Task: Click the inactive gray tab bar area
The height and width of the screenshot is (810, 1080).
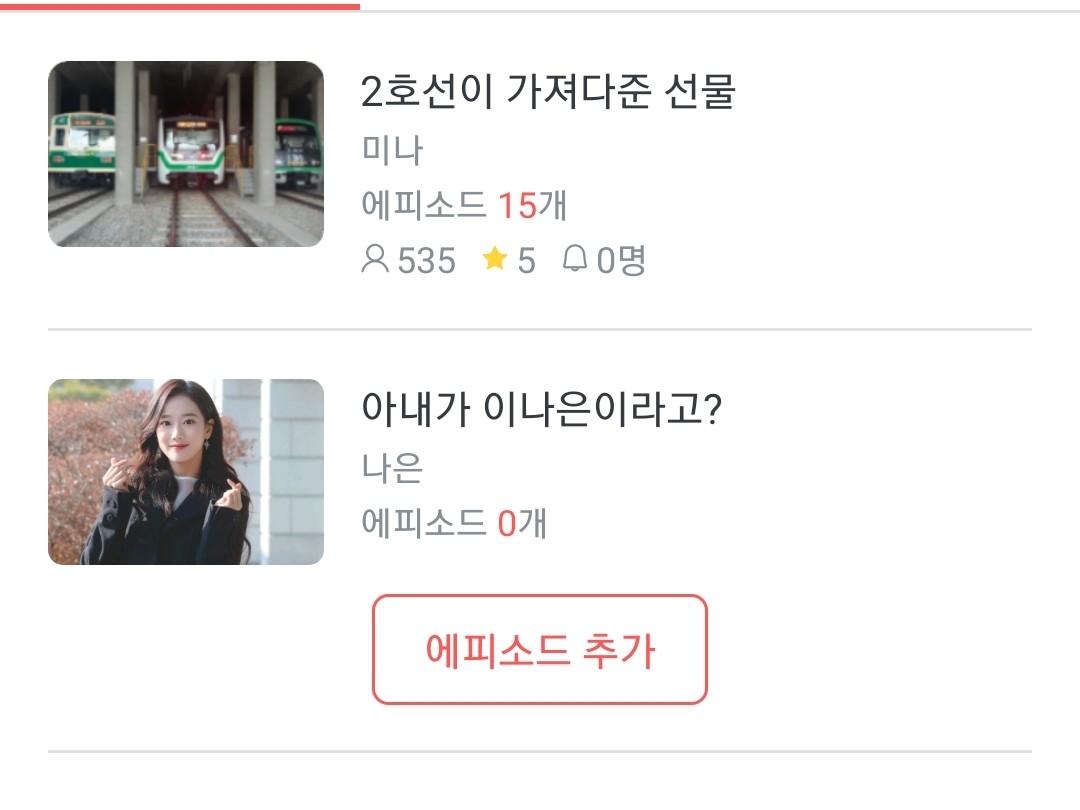Action: 720,10
